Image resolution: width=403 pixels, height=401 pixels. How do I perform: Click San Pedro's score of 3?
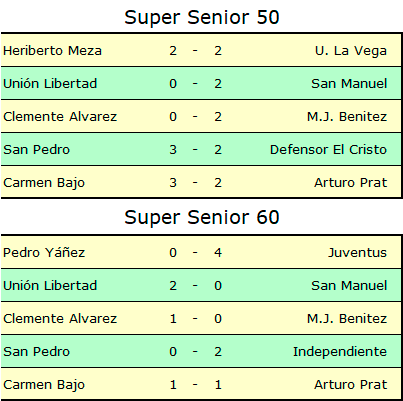point(173,150)
